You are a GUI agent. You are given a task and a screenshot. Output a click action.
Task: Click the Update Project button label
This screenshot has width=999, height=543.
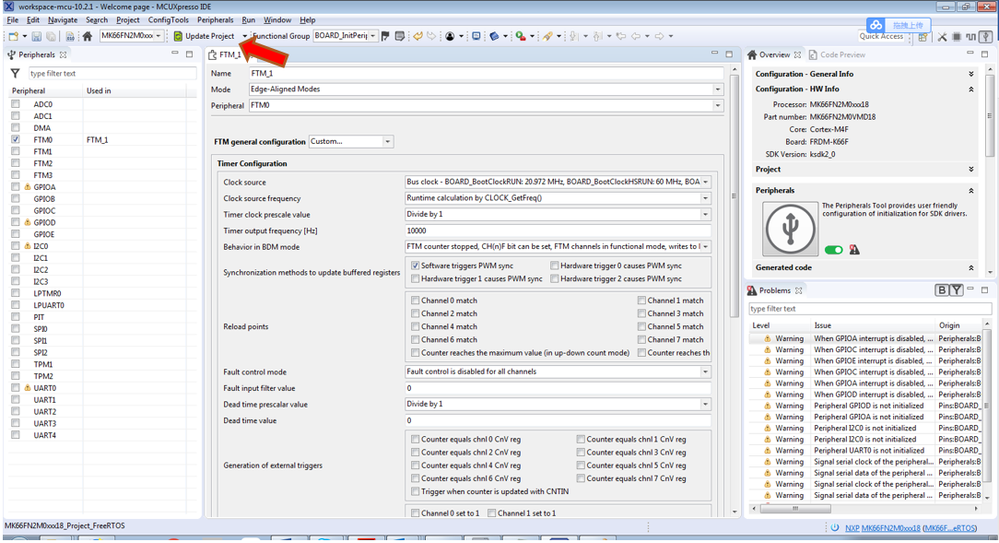coord(210,36)
